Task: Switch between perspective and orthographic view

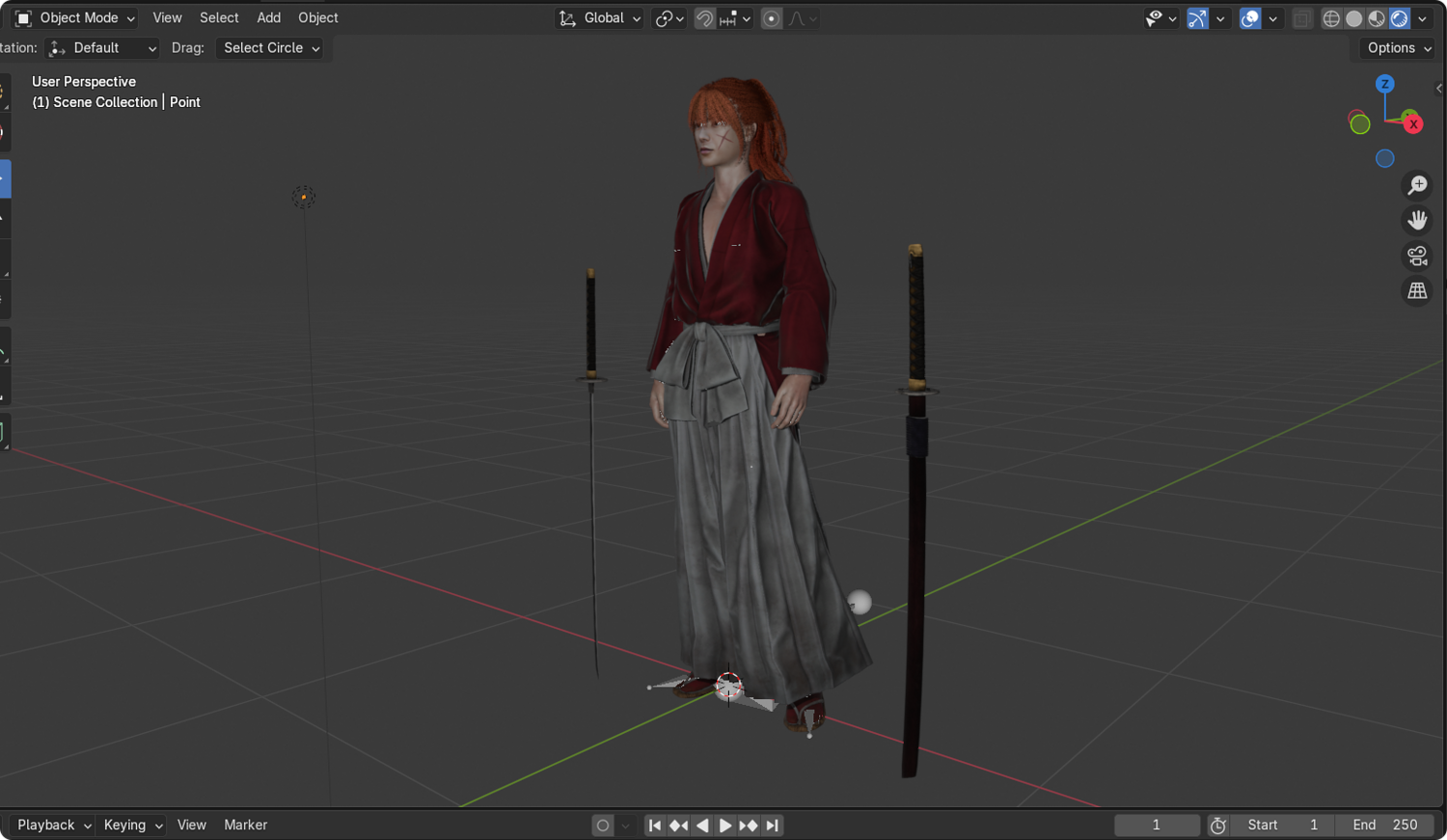Action: point(1417,290)
